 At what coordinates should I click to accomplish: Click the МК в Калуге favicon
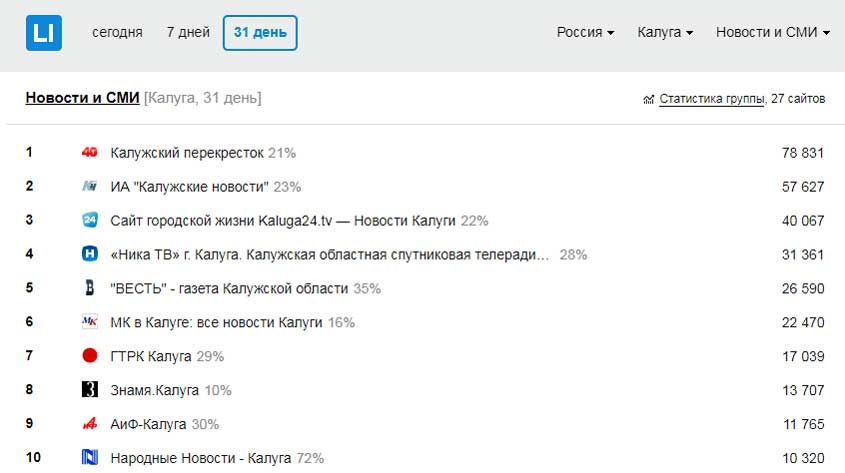click(89, 323)
